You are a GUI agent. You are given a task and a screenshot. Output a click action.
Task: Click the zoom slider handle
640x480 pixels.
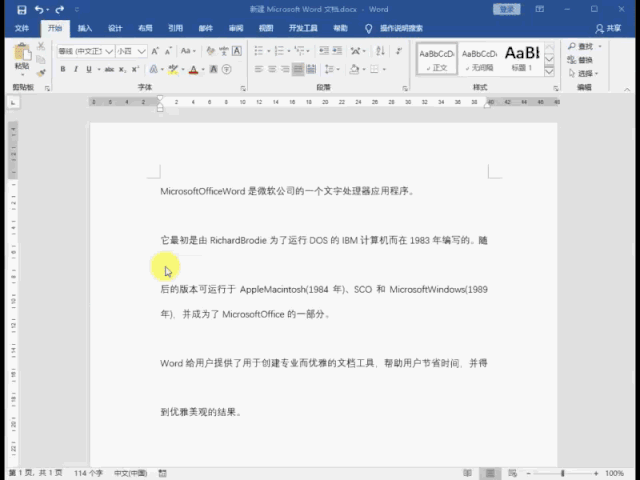click(562, 473)
